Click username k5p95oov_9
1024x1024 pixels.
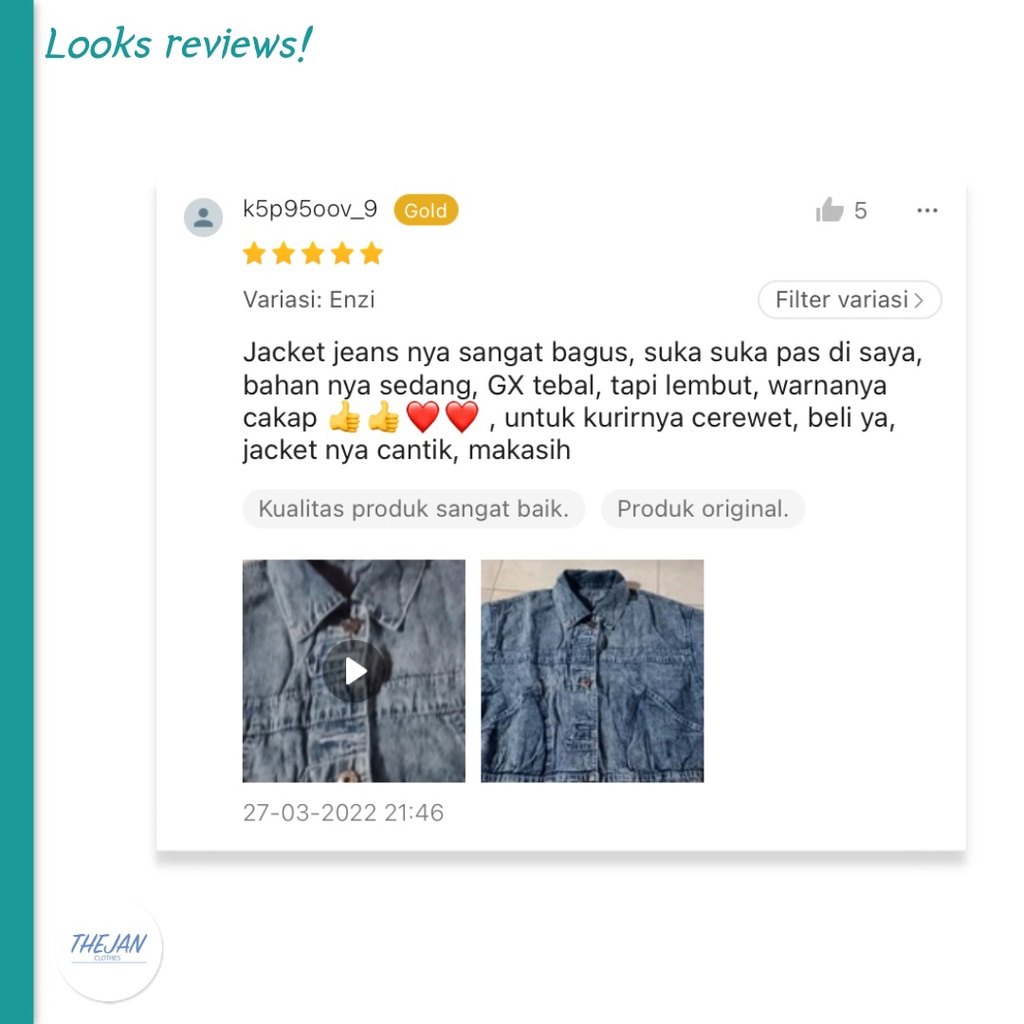click(x=310, y=209)
